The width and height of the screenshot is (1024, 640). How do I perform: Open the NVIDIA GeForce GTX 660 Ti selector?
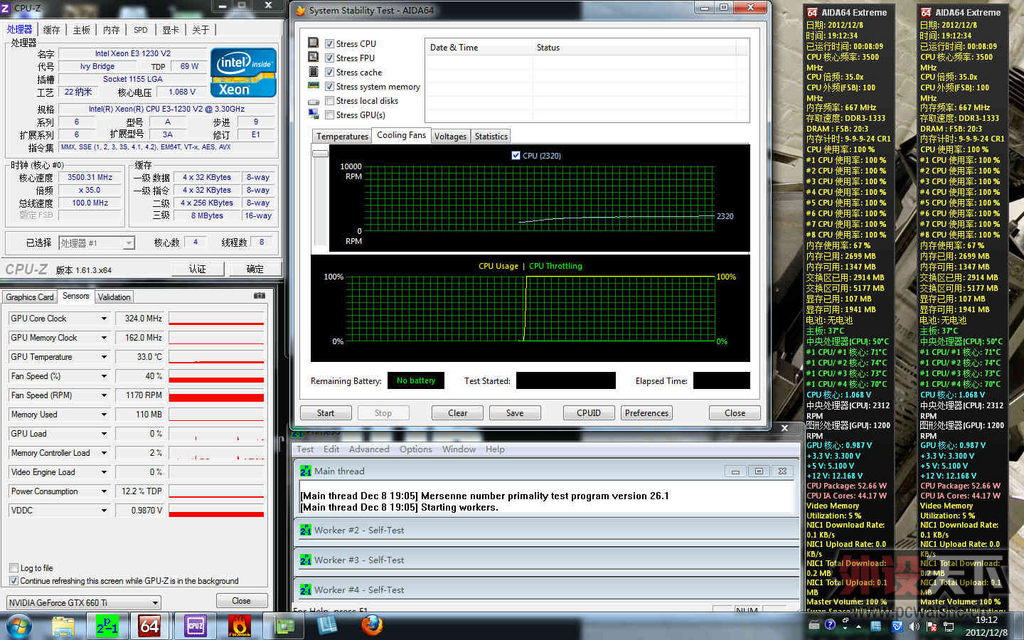[83, 602]
